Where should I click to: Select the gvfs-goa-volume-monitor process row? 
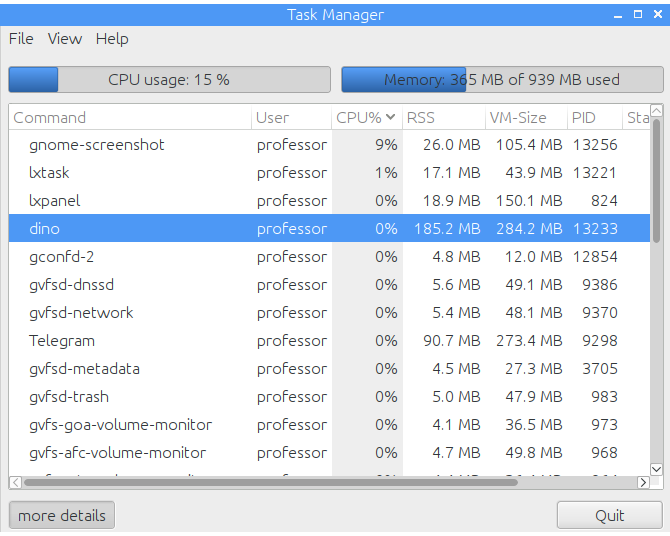click(329, 425)
